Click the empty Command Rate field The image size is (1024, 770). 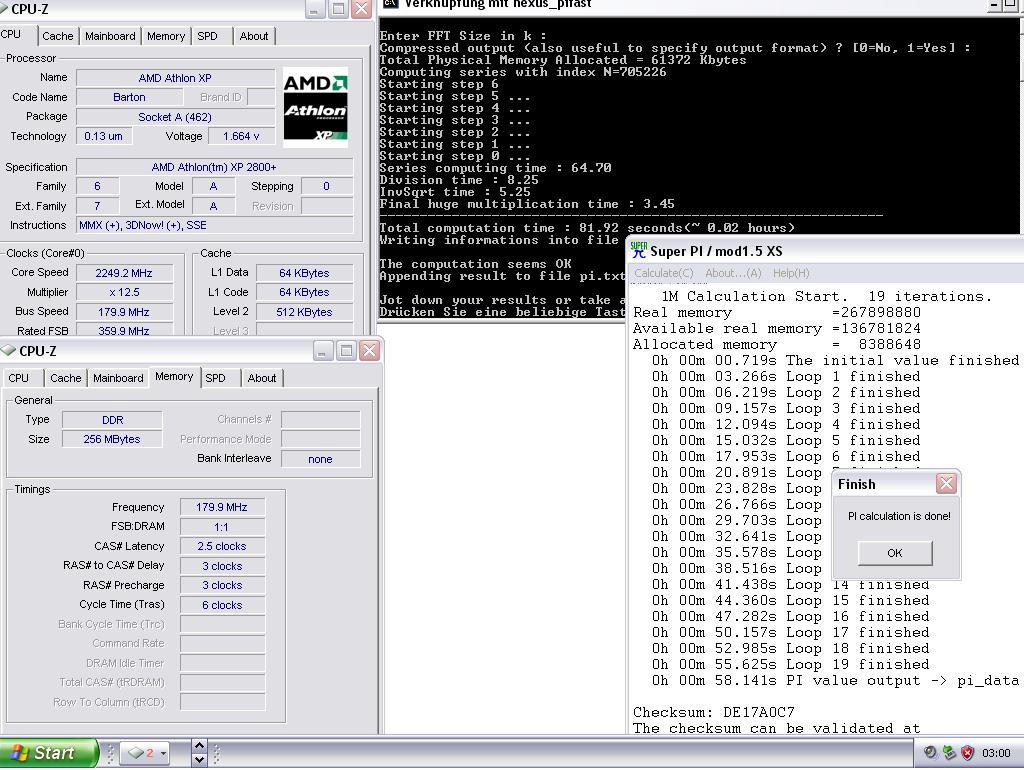[222, 643]
